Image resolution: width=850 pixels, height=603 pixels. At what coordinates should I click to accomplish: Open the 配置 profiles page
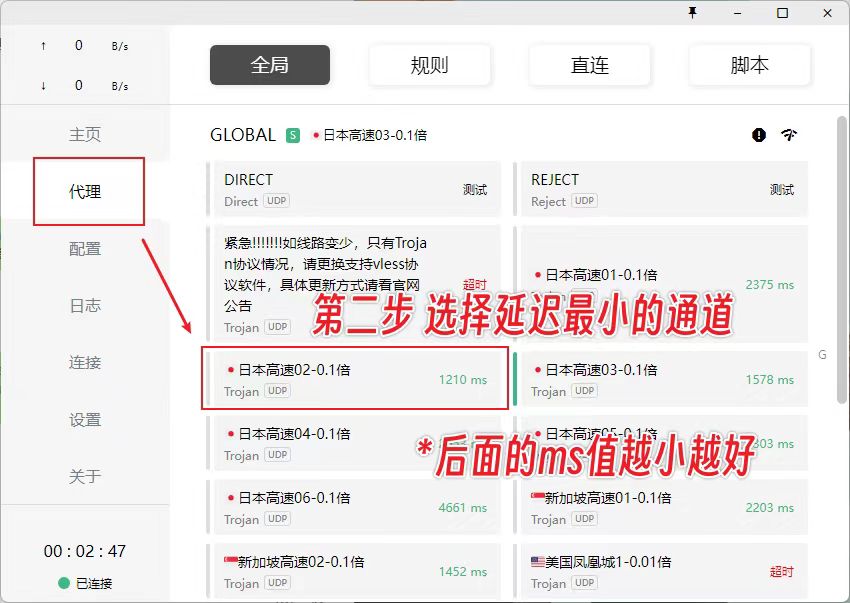[85, 249]
